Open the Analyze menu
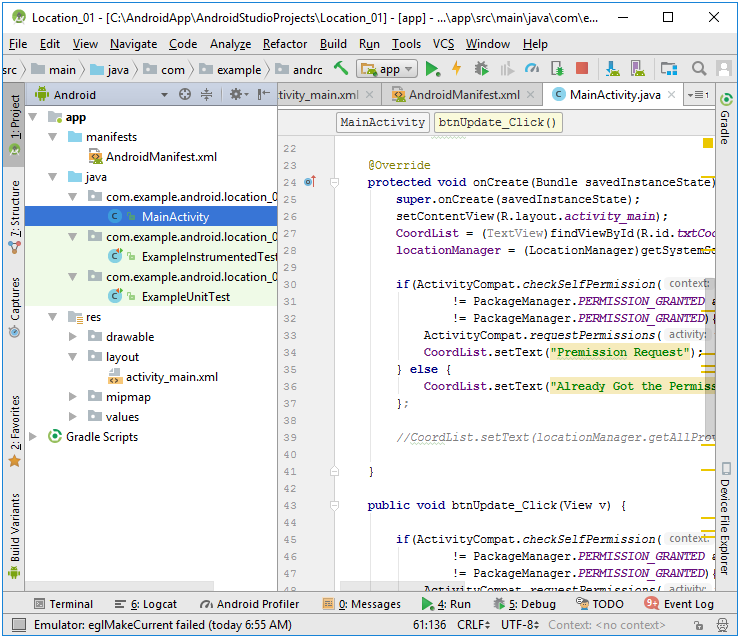 [x=231, y=44]
